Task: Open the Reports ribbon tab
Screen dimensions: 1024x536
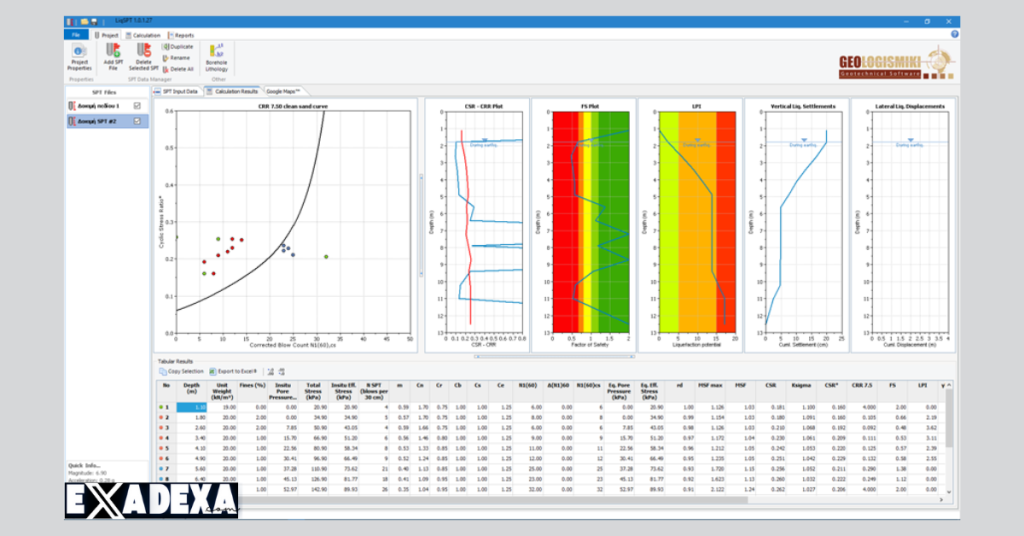Action: click(181, 34)
